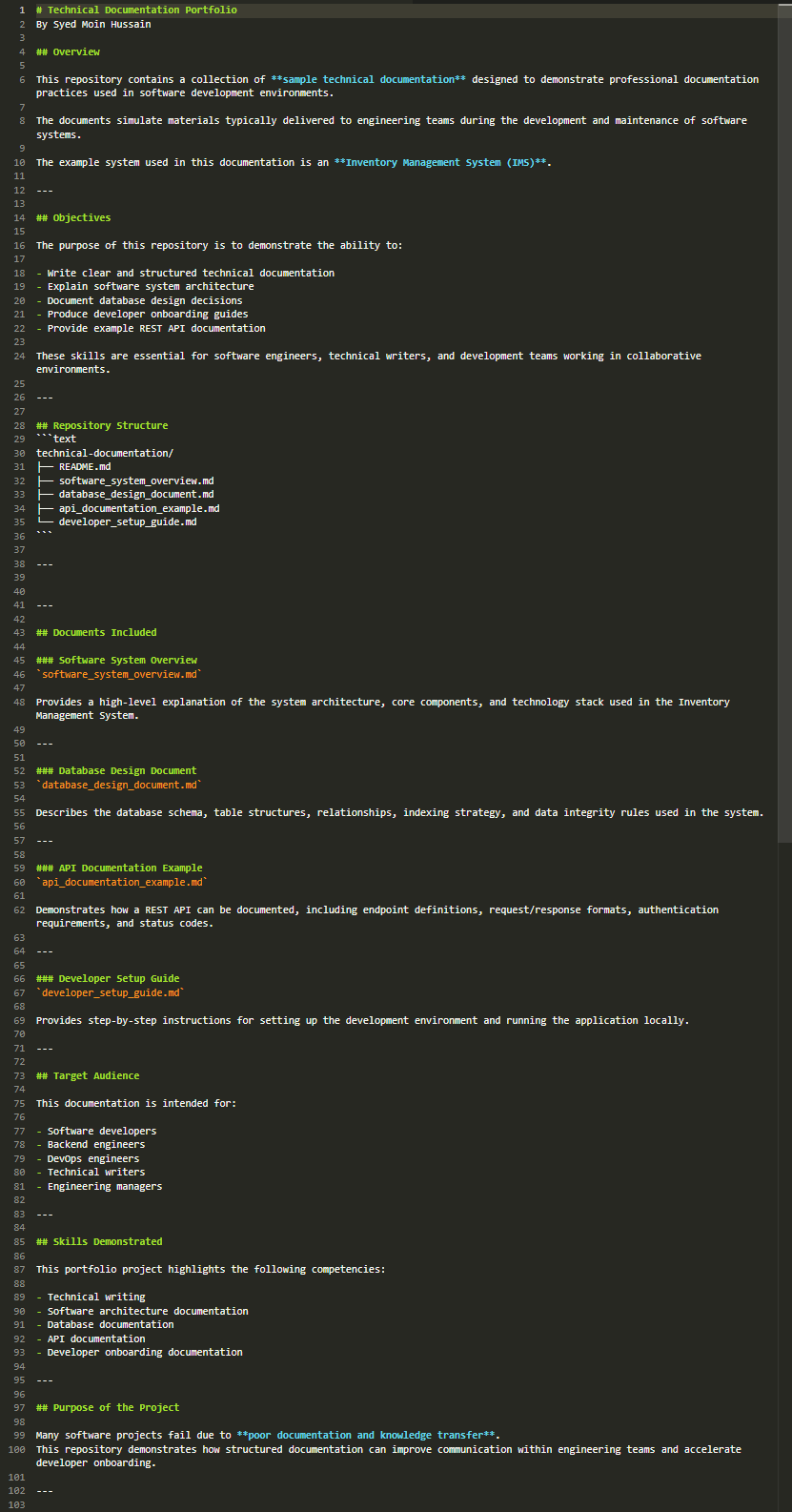The height and width of the screenshot is (1512, 792).
Task: Click the inline code 'api_documentation_example.md' on line 60
Action: click(122, 882)
